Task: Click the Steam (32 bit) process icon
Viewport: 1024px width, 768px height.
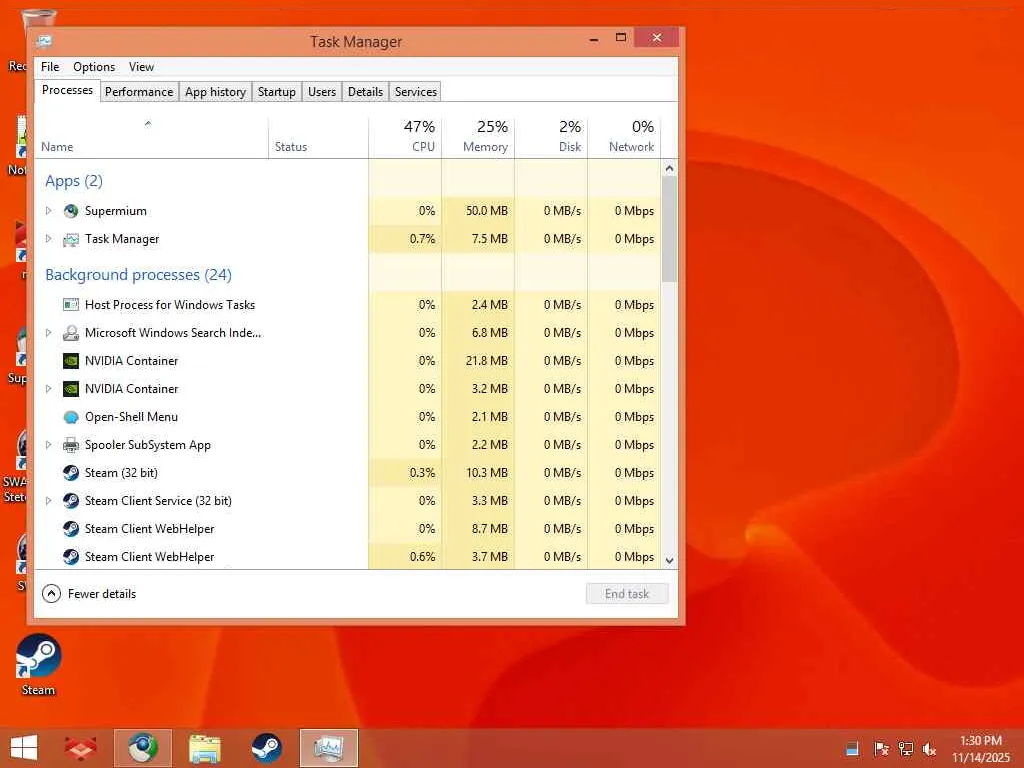Action: [x=71, y=473]
